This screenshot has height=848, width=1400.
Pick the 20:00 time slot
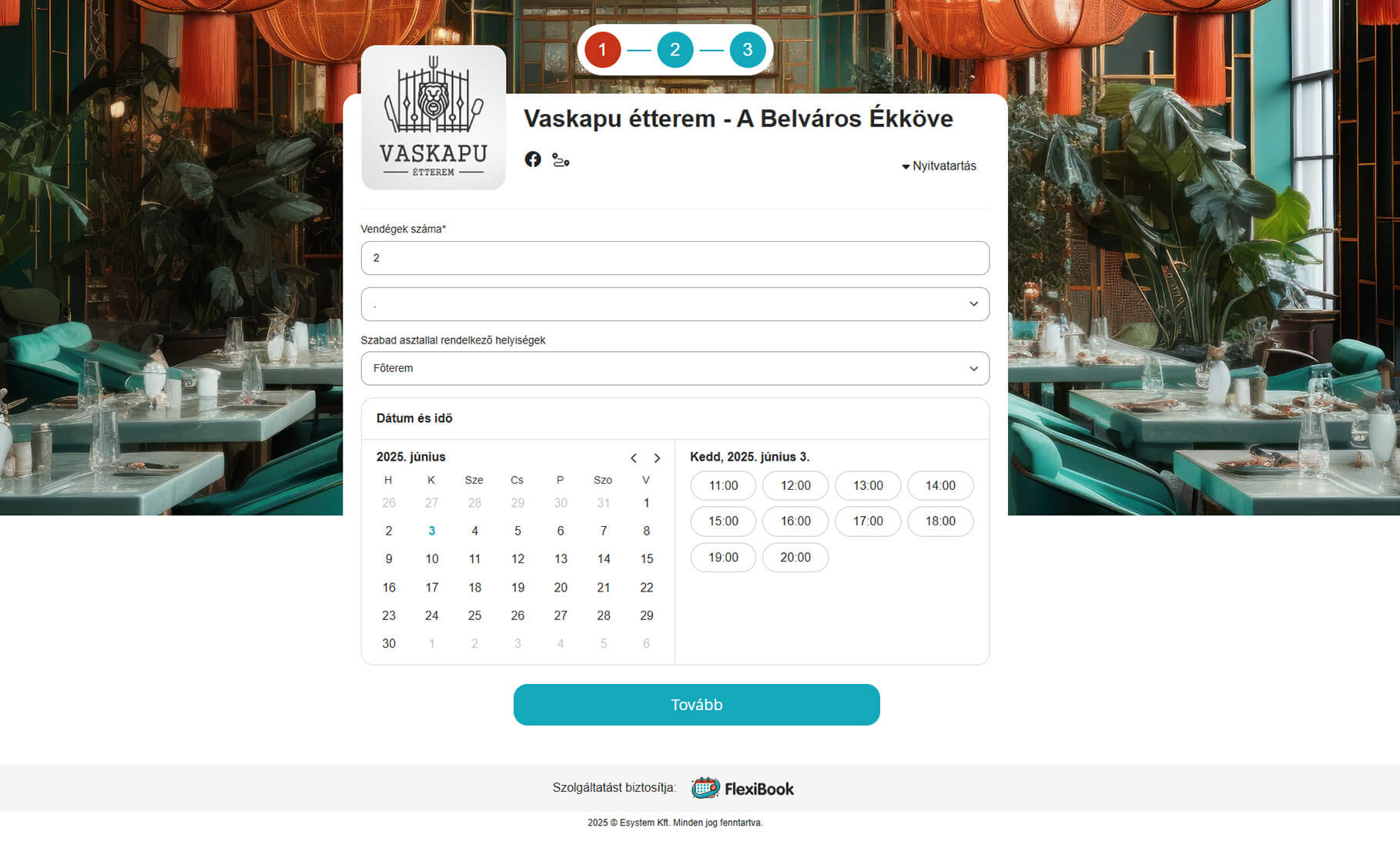click(x=795, y=558)
